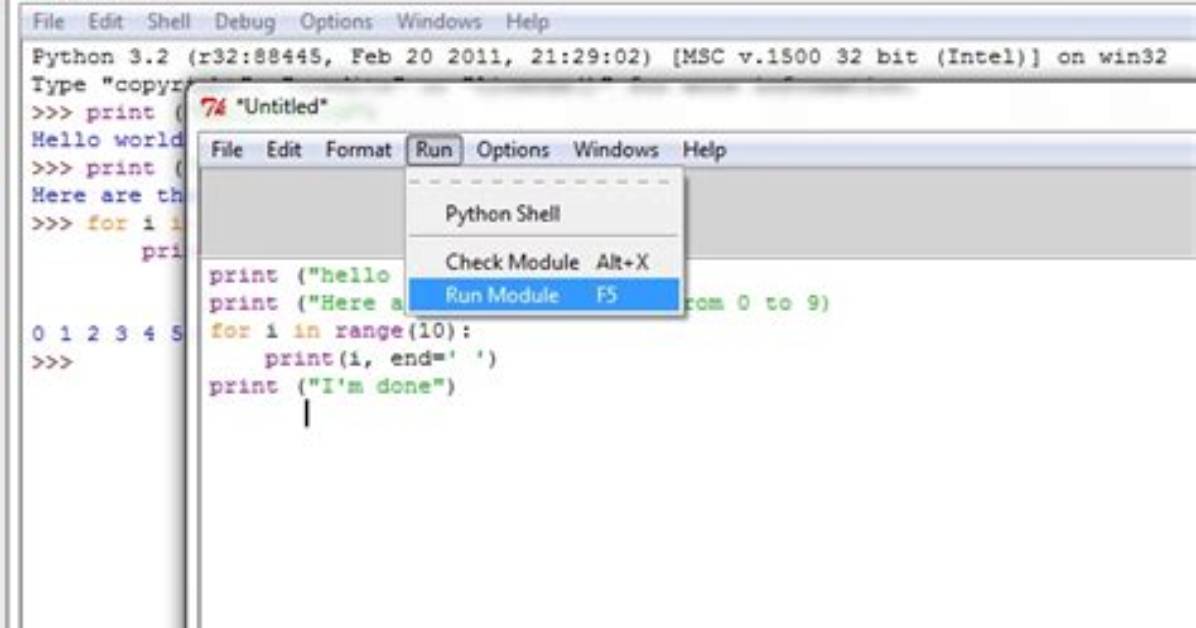Click the "Untitled" window title text
Screen dimensions: 1196x628
pyautogui.click(x=281, y=107)
